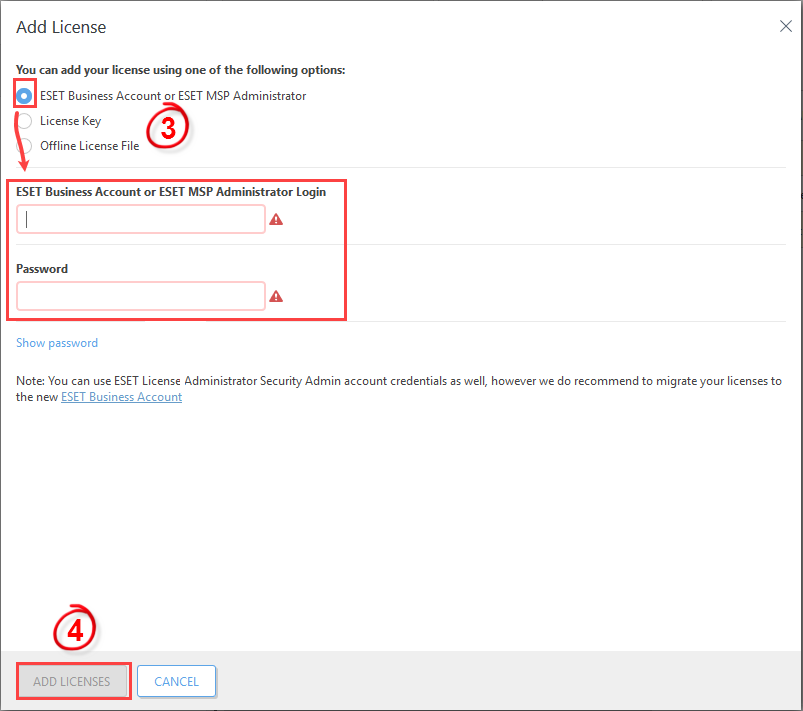The image size is (803, 711).
Task: Click the 'Password' field label
Action: pyautogui.click(x=42, y=269)
